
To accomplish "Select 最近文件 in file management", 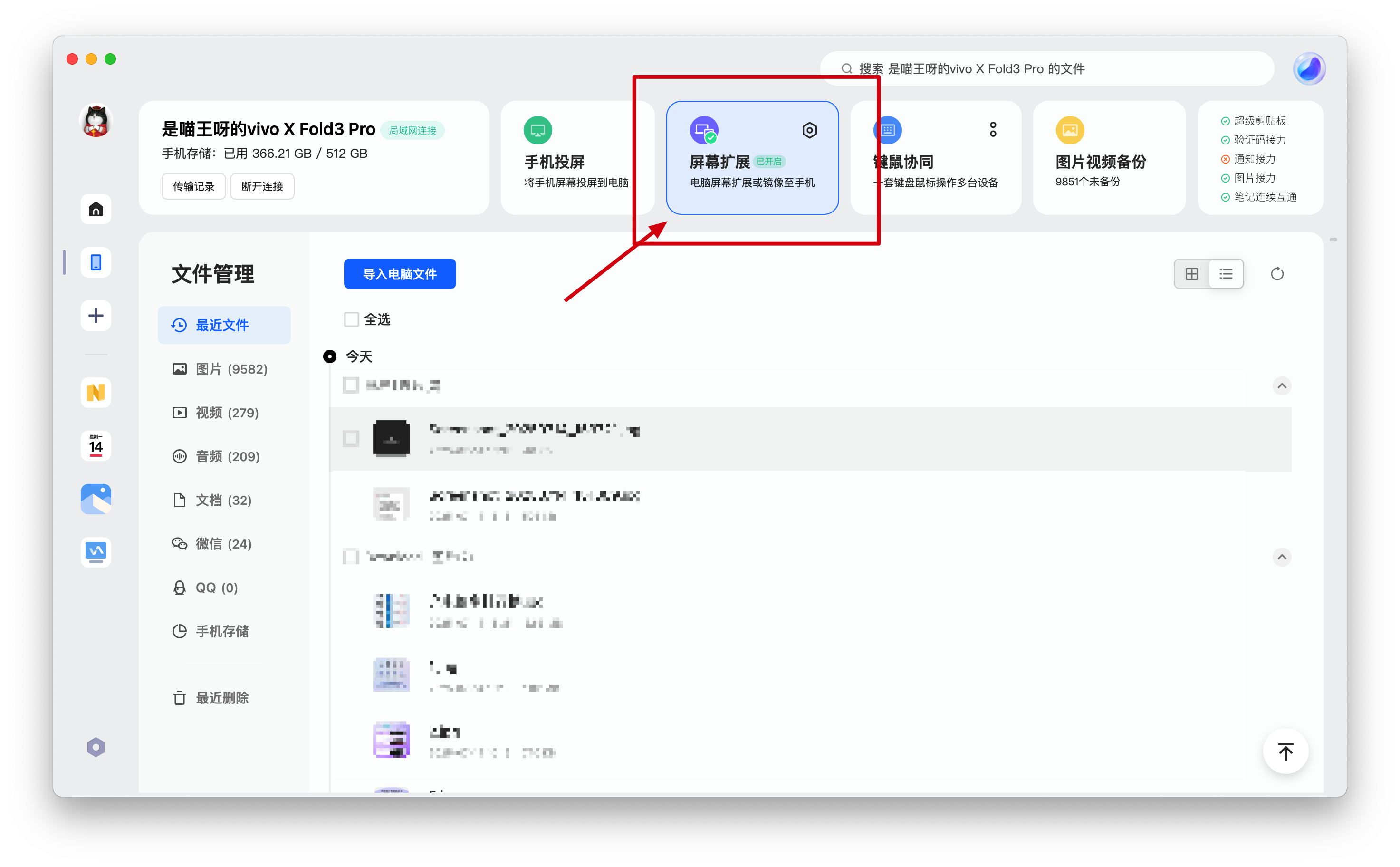I will pos(224,325).
